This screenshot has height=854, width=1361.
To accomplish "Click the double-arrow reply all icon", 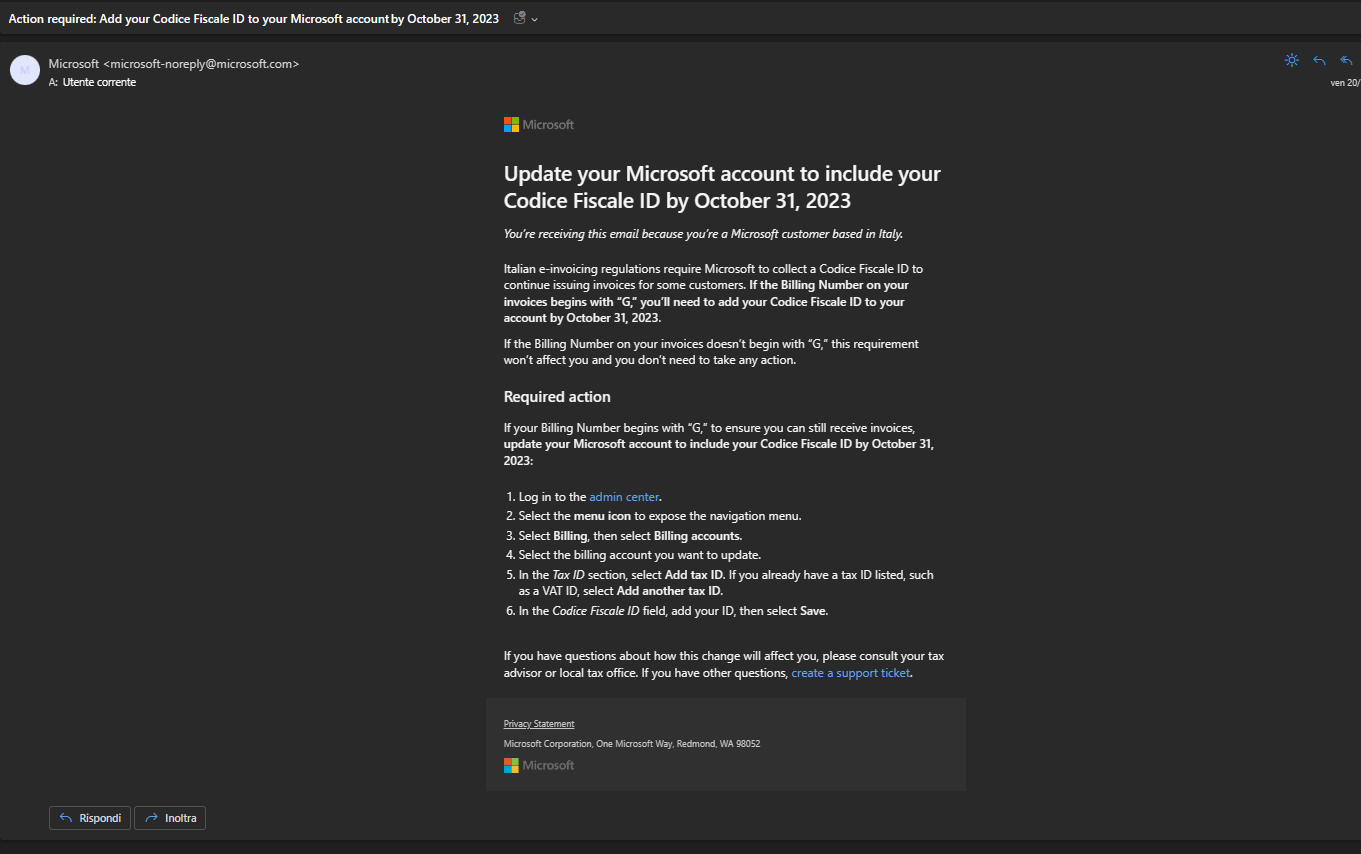I will click(x=1346, y=61).
